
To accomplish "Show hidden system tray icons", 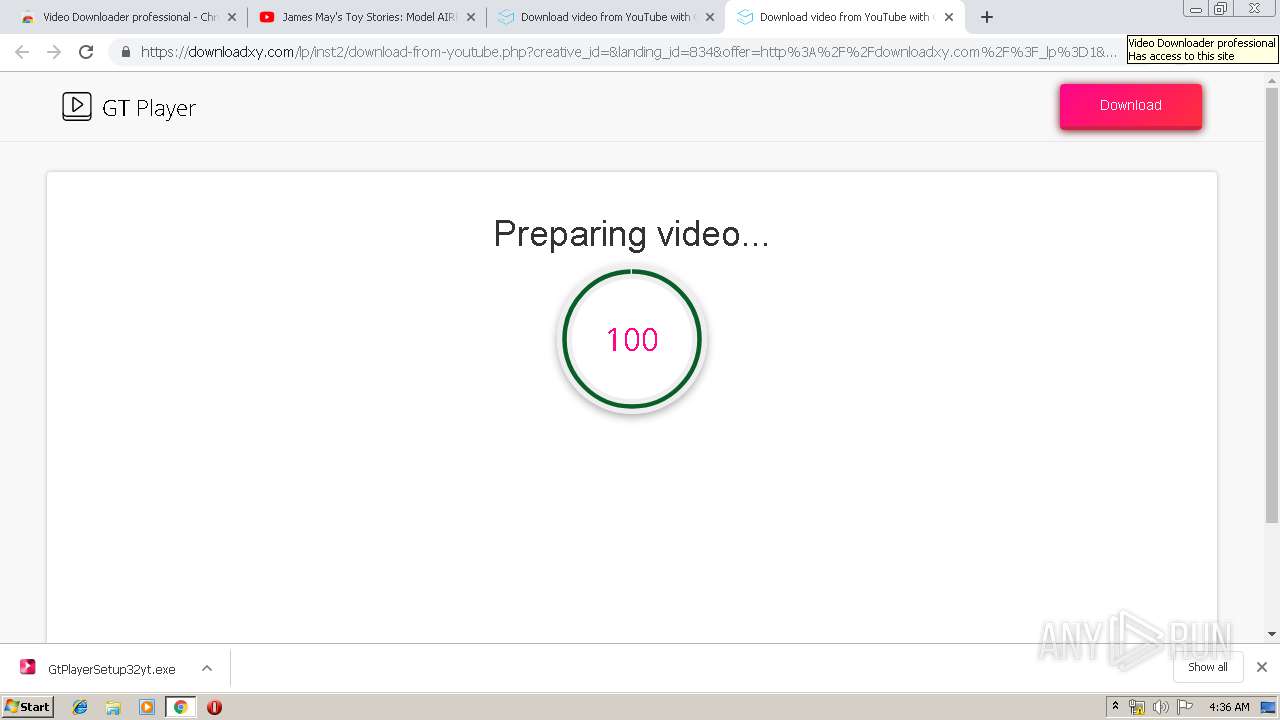I will click(x=1116, y=707).
